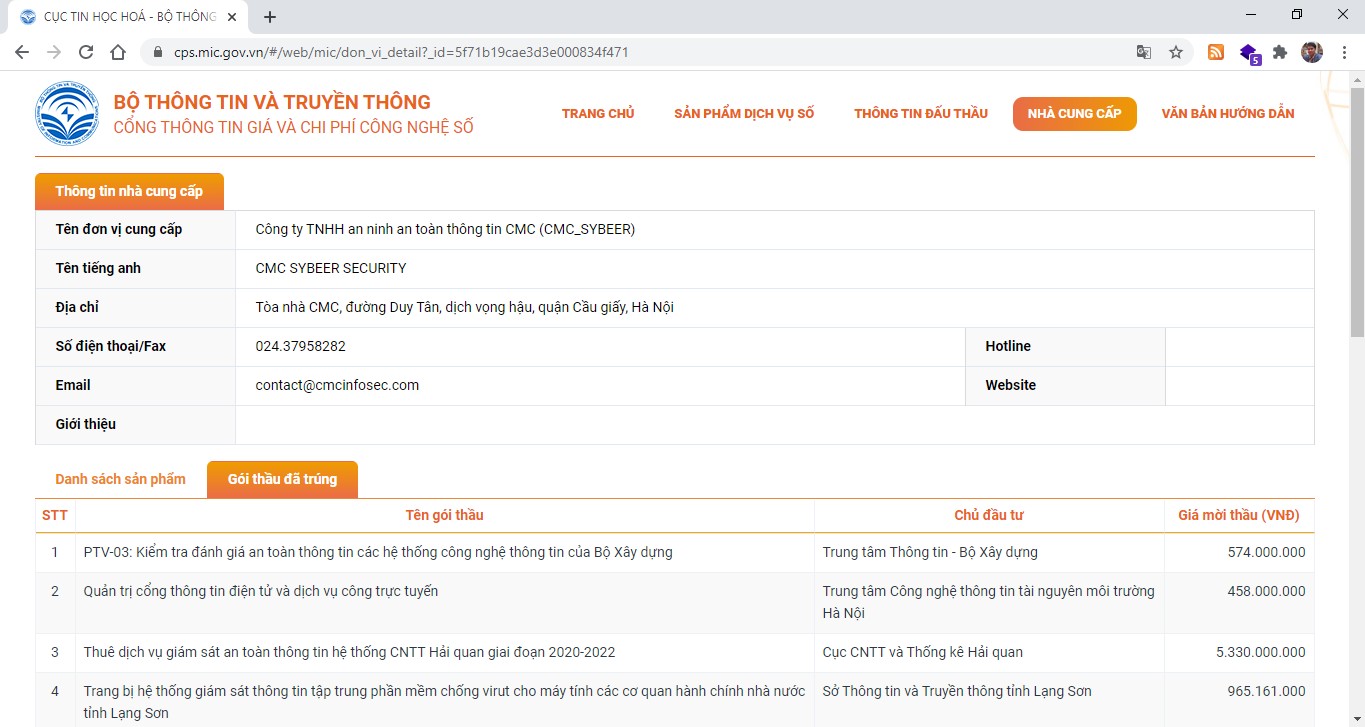Open VĂN BẢN HƯỚNG DẪN menu
1365x727 pixels.
click(1228, 113)
